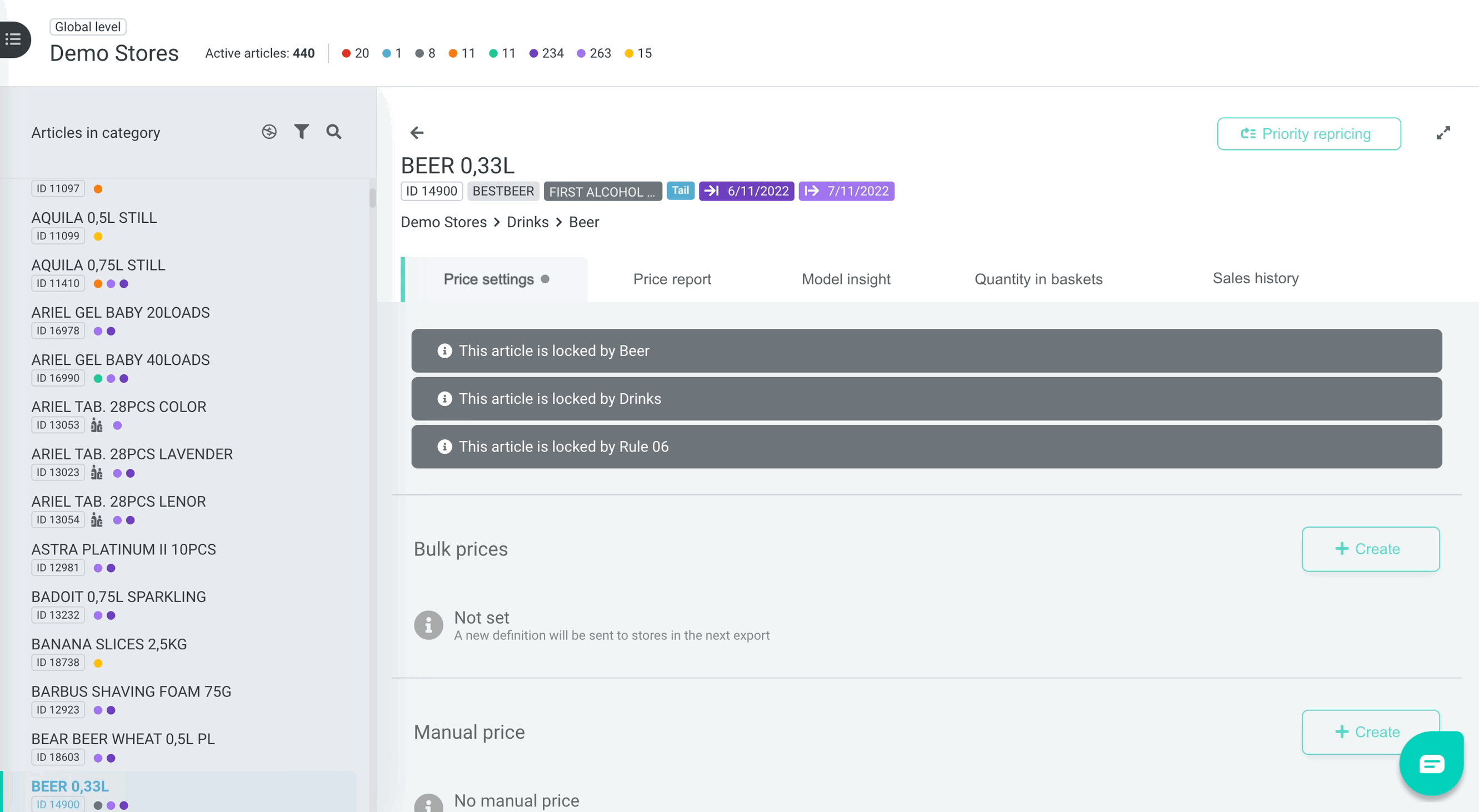Filter by dark purple status dot count 234

pyautogui.click(x=546, y=53)
